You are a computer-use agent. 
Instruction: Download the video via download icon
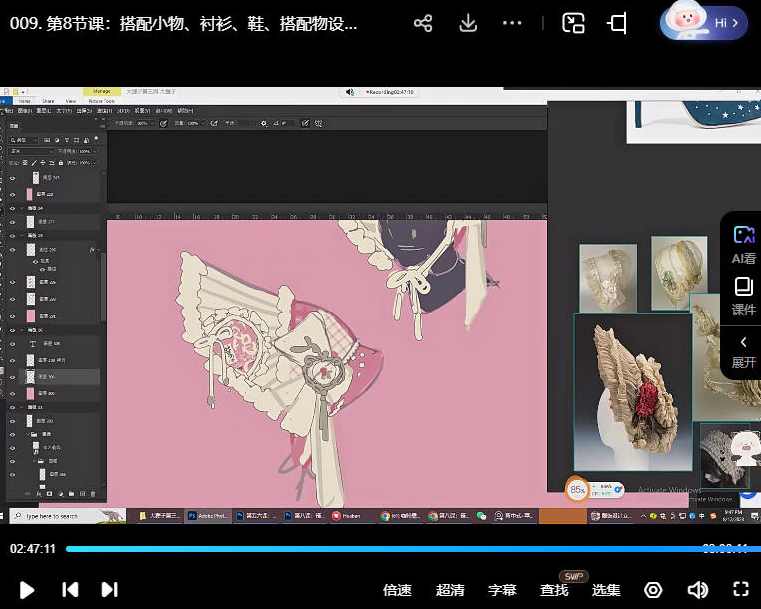[x=468, y=23]
